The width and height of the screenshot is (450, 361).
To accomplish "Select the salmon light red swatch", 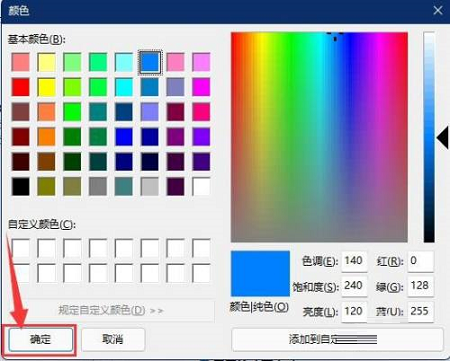I will point(21,62).
